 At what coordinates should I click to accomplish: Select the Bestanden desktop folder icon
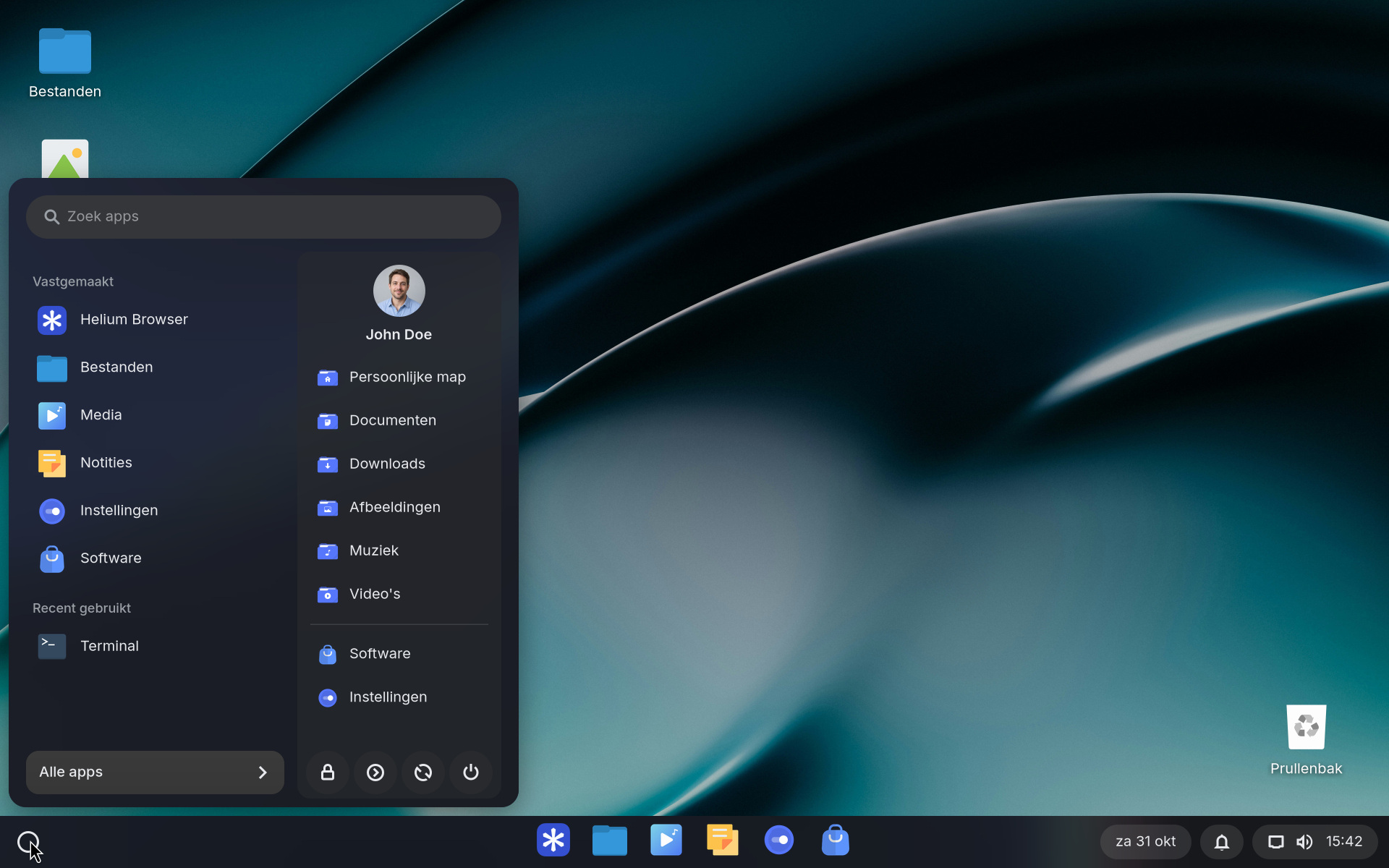point(65,63)
